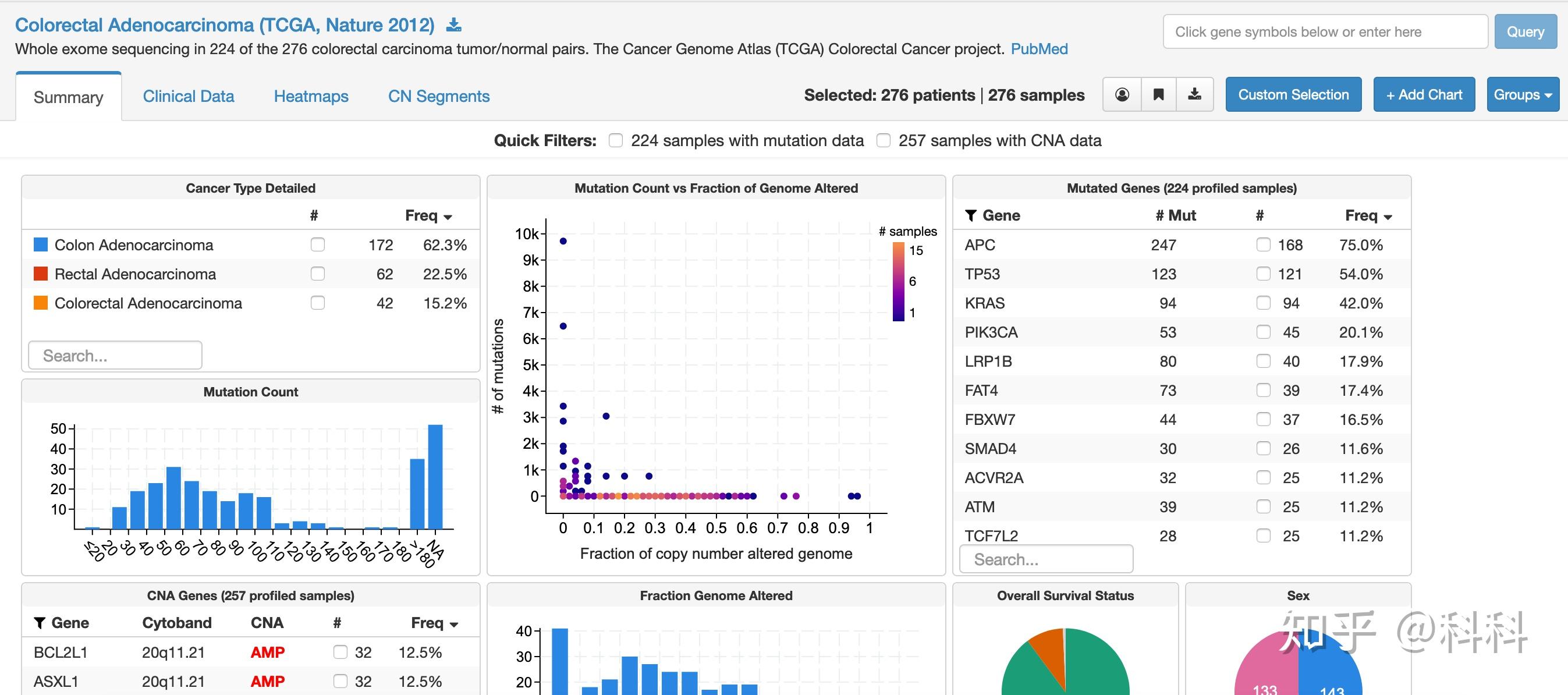Open the PubMed link
Image resolution: width=1568 pixels, height=695 pixels.
[1039, 49]
